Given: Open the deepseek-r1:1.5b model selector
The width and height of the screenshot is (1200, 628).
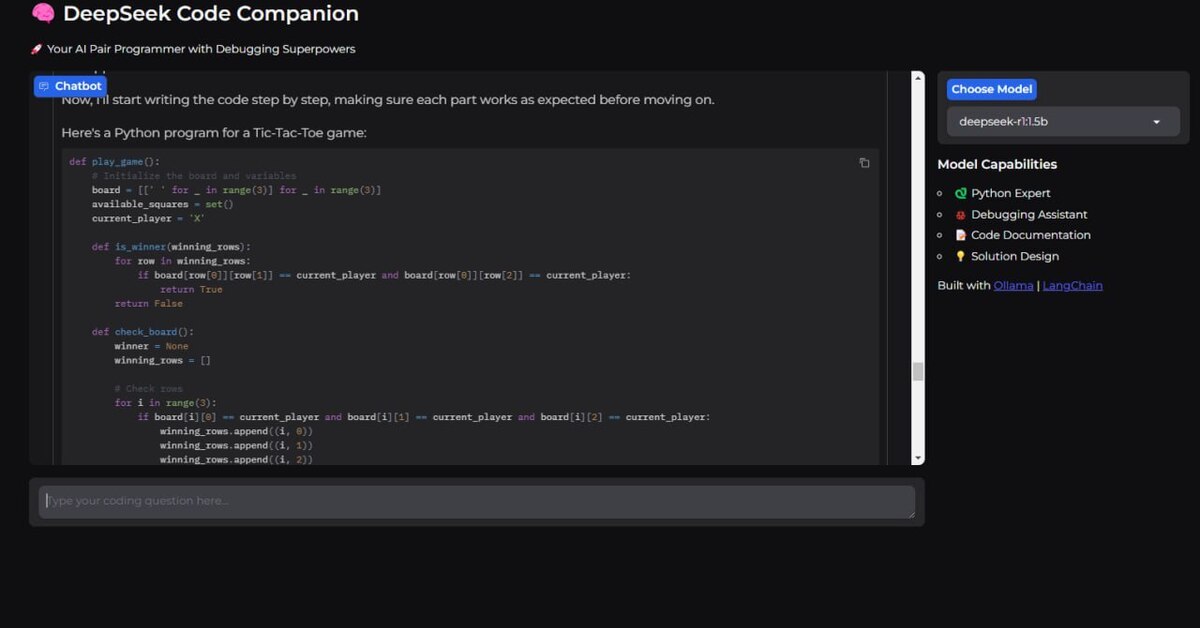Looking at the screenshot, I should [1050, 122].
